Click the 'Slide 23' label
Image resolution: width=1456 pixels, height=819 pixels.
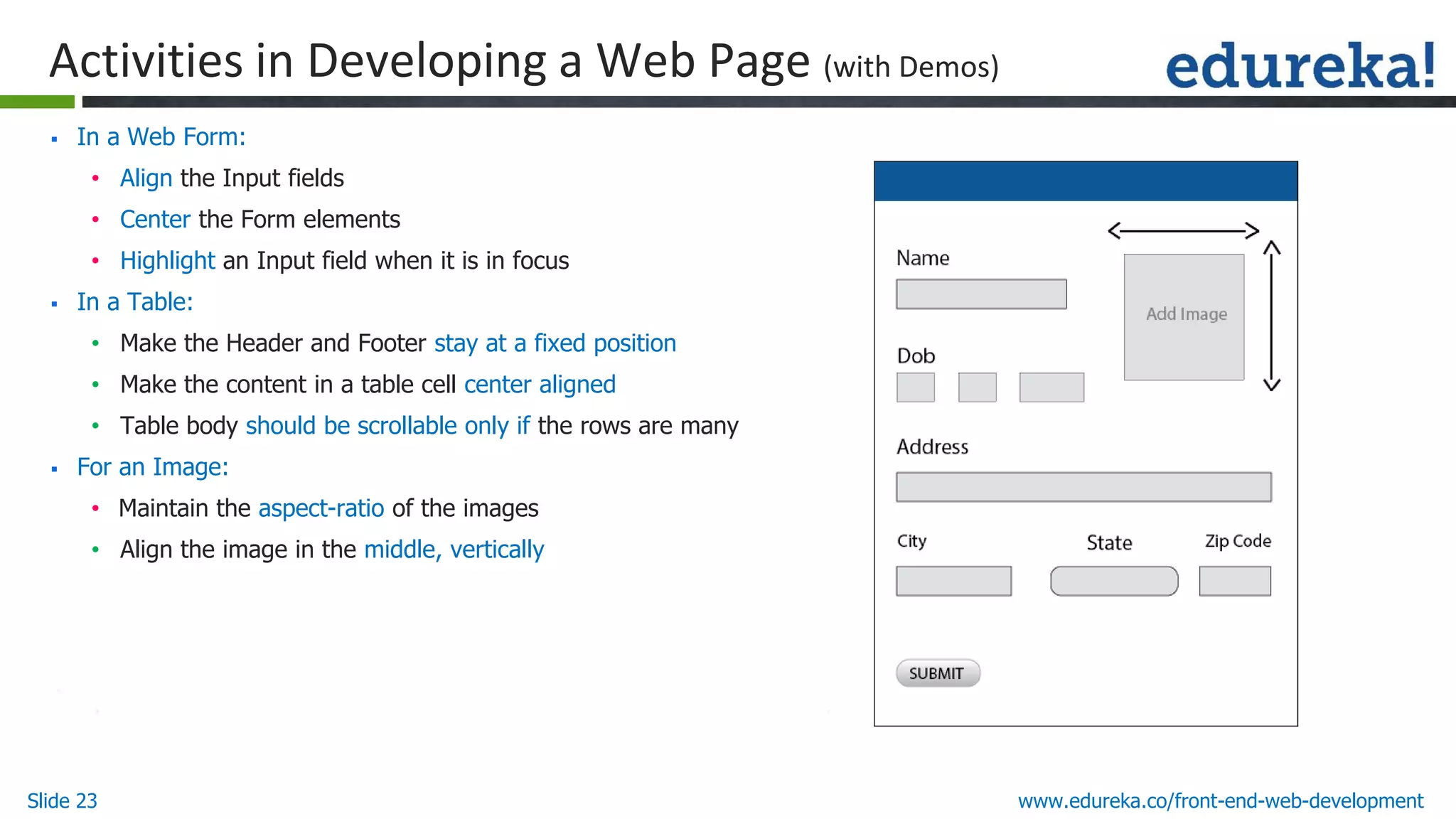click(63, 801)
